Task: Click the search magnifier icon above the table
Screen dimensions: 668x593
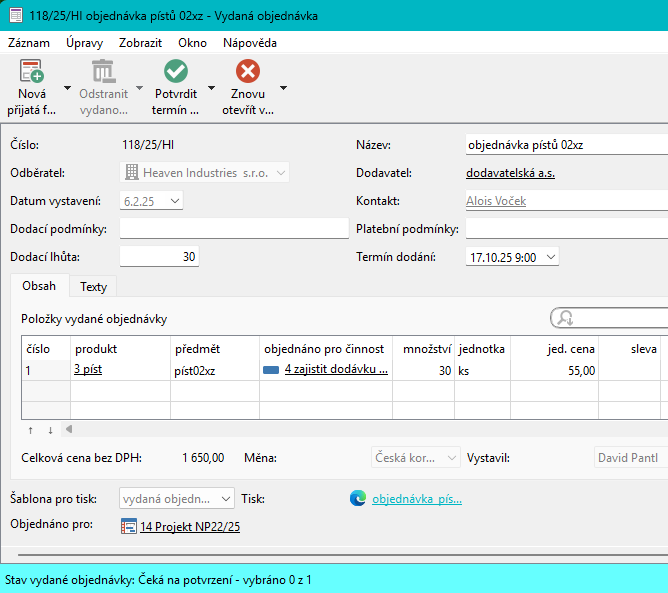Action: point(566,318)
